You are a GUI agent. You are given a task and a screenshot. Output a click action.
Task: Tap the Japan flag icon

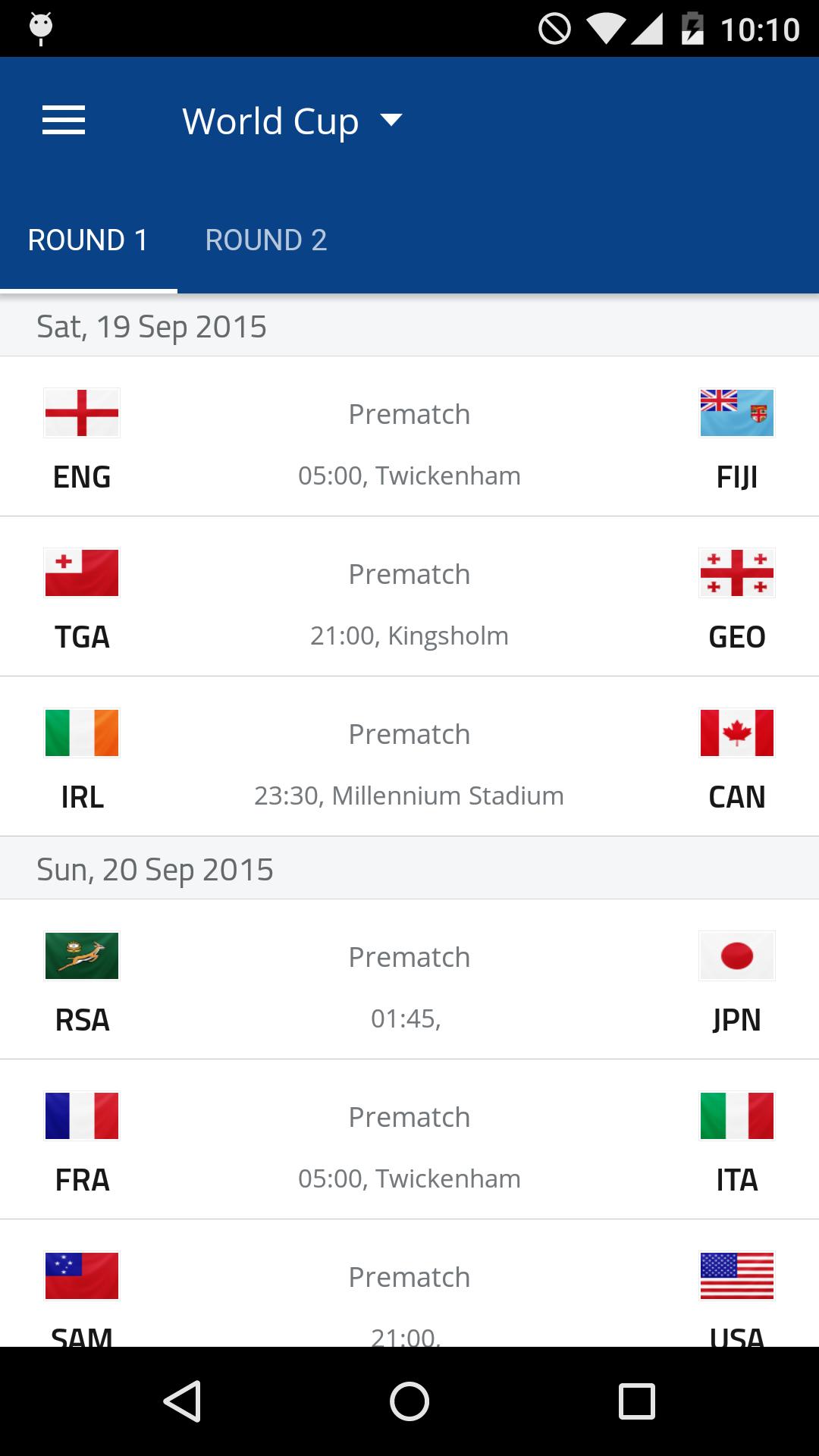736,956
